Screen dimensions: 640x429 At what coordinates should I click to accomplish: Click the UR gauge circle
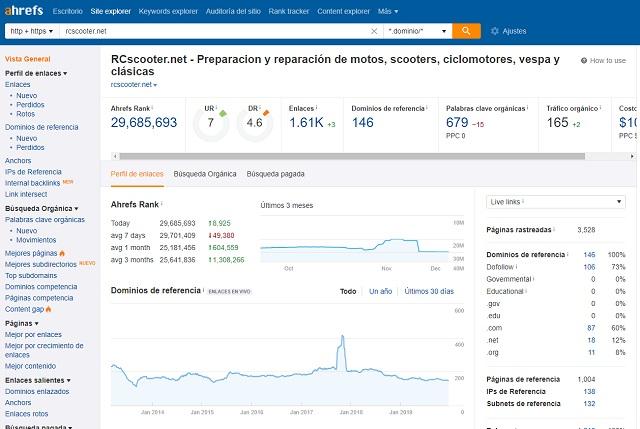[x=210, y=124]
